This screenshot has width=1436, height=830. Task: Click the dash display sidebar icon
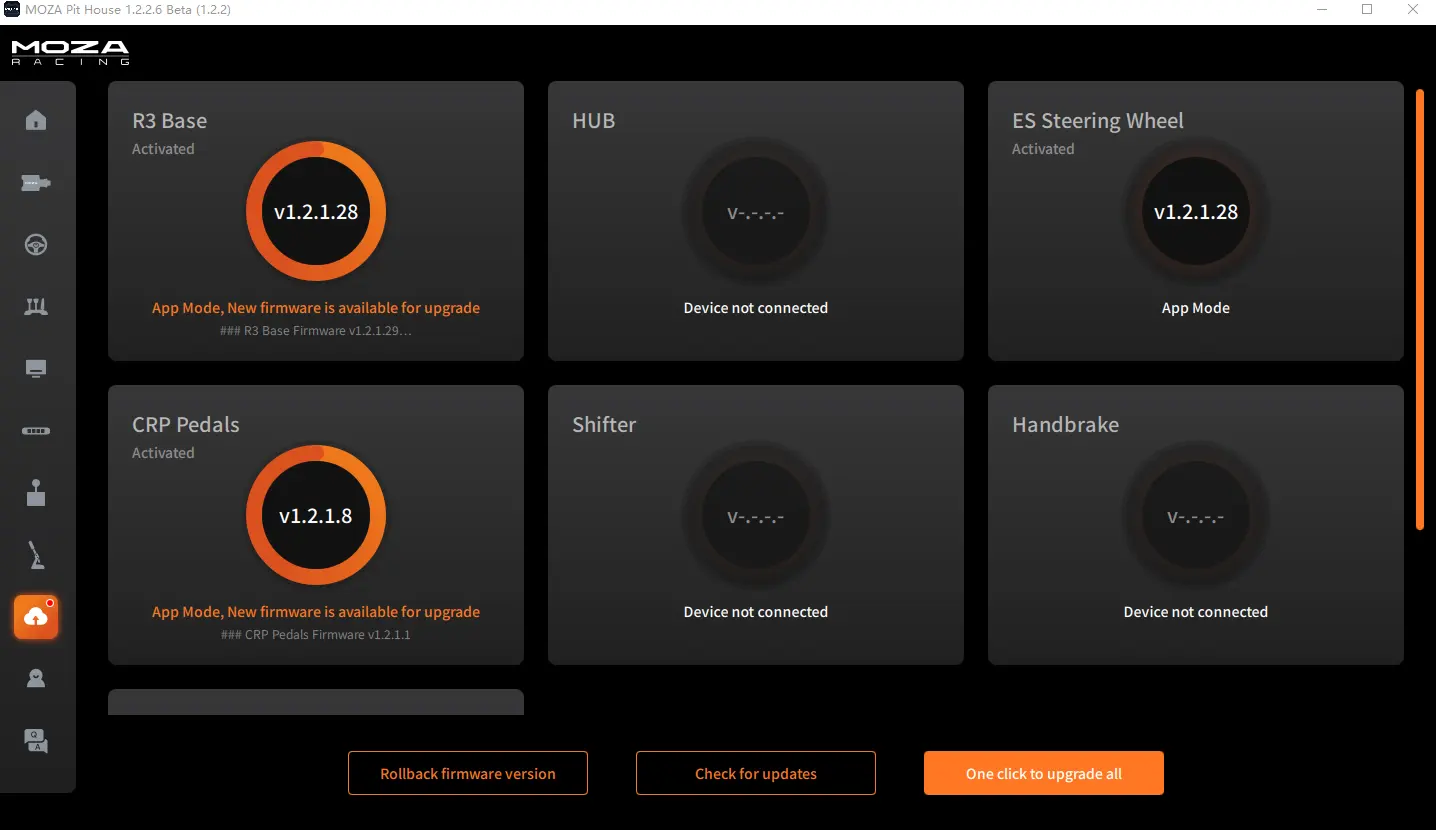[36, 369]
